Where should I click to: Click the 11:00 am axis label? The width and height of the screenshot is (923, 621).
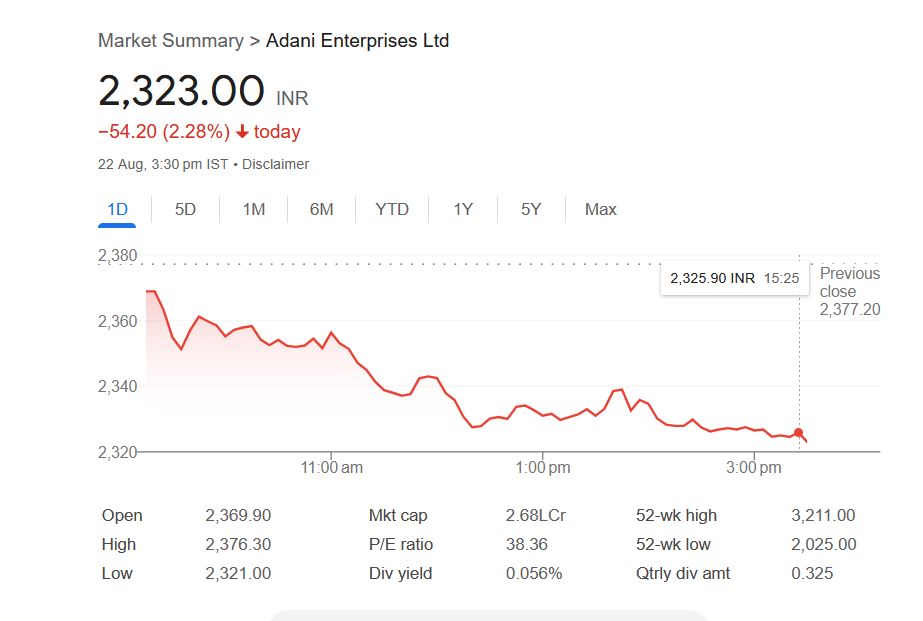tap(331, 468)
